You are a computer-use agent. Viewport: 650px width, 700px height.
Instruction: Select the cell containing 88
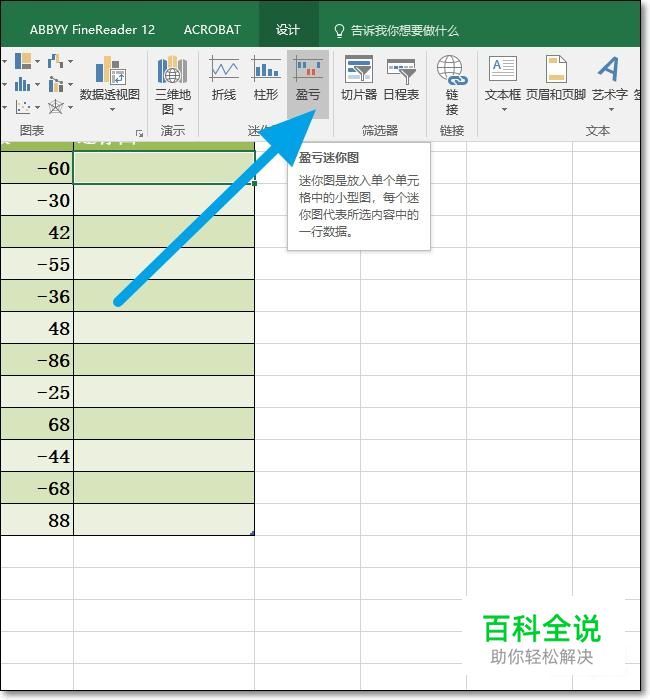pyautogui.click(x=37, y=520)
